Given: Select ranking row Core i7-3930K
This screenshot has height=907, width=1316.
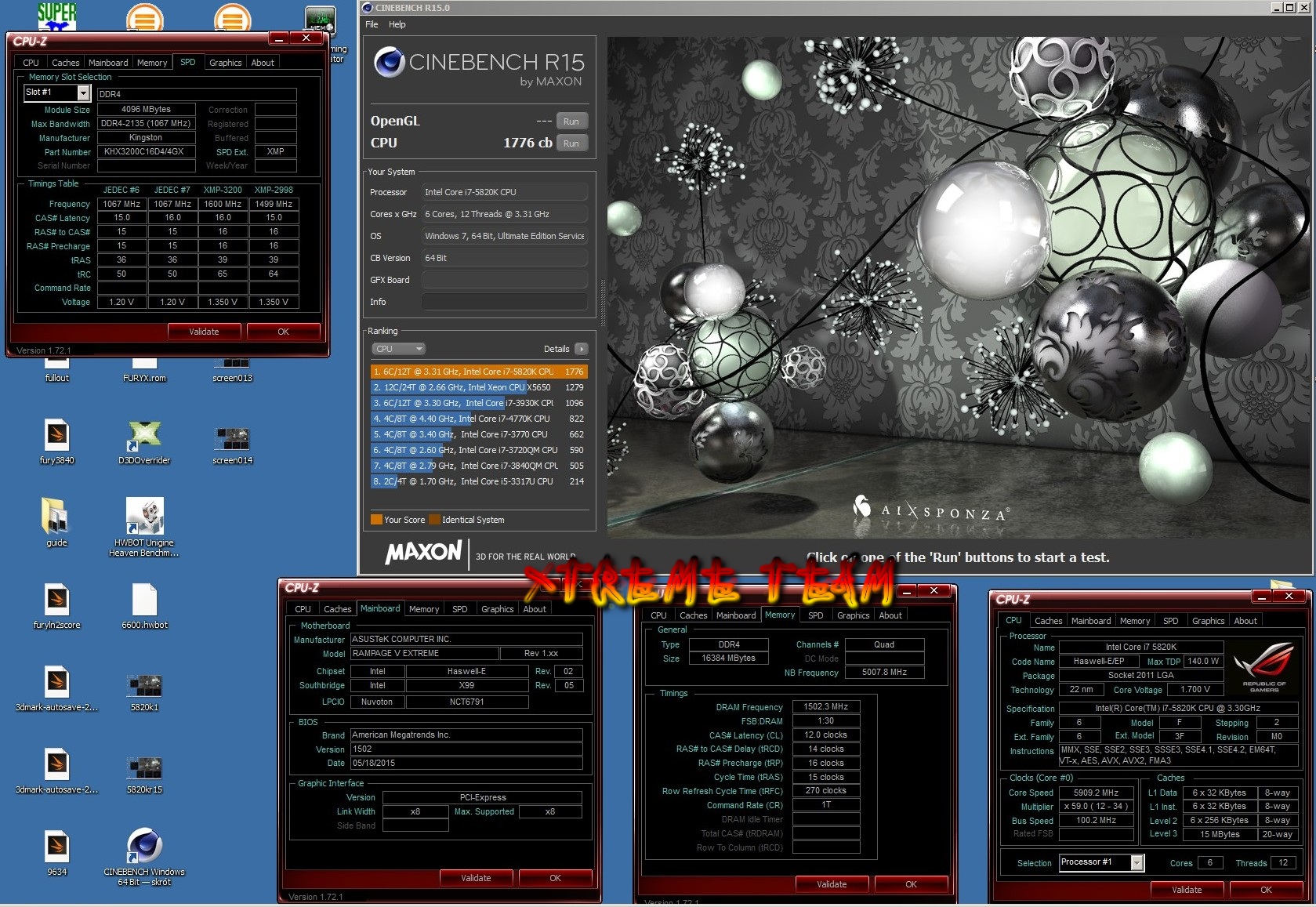Looking at the screenshot, I should point(478,403).
